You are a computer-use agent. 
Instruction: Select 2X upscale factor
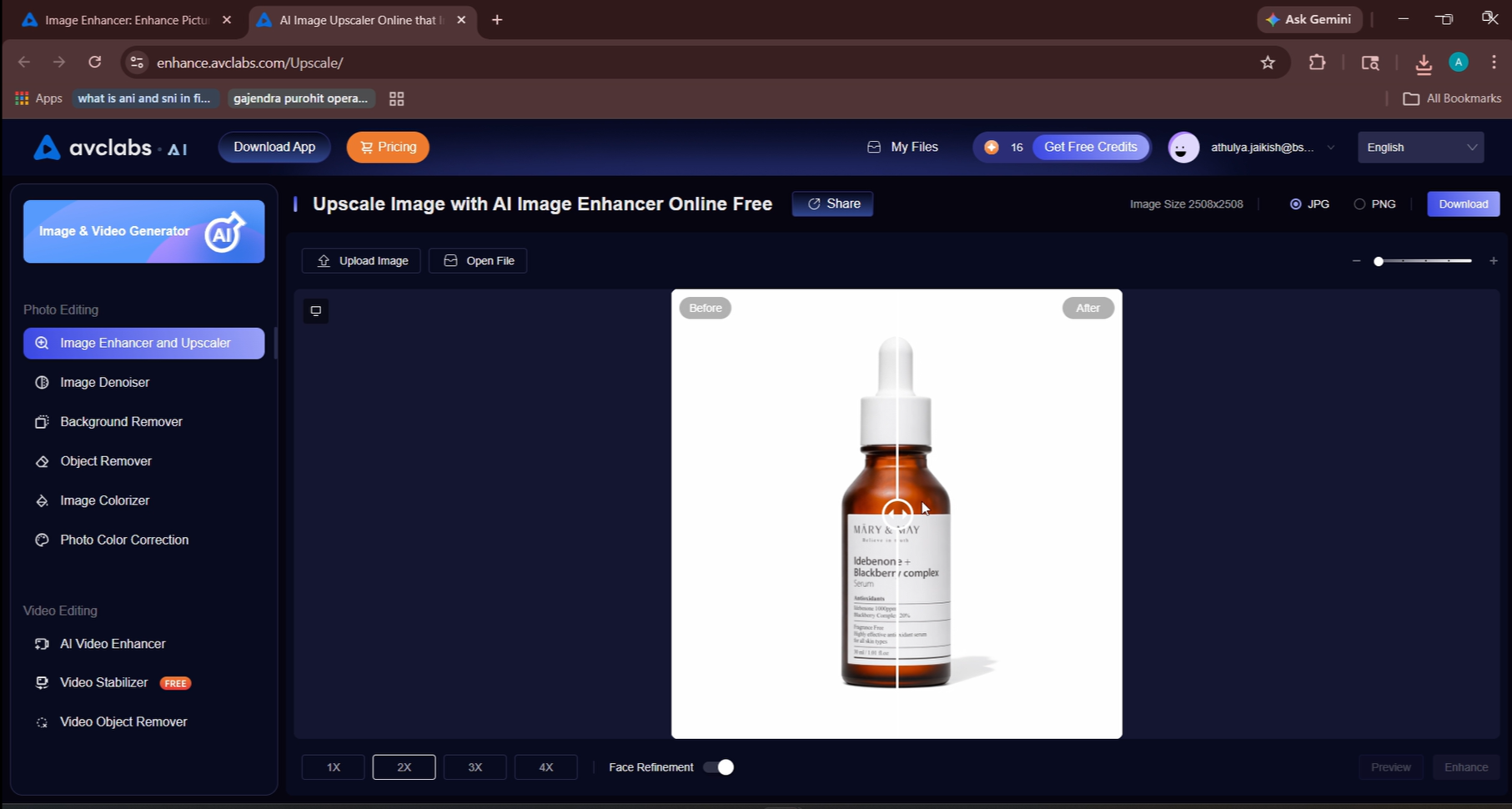(x=404, y=767)
